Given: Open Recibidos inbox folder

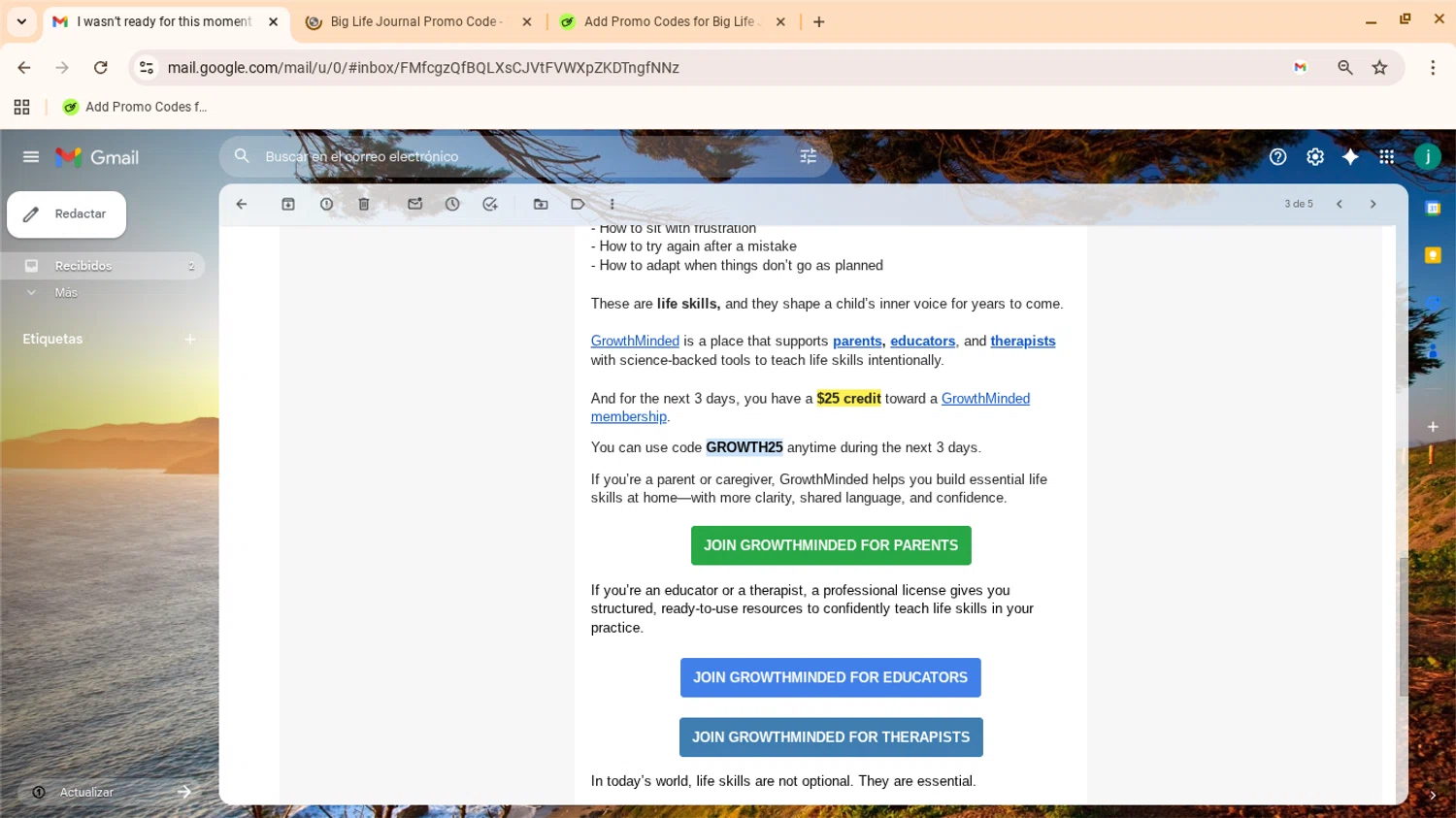Looking at the screenshot, I should click(102, 266).
